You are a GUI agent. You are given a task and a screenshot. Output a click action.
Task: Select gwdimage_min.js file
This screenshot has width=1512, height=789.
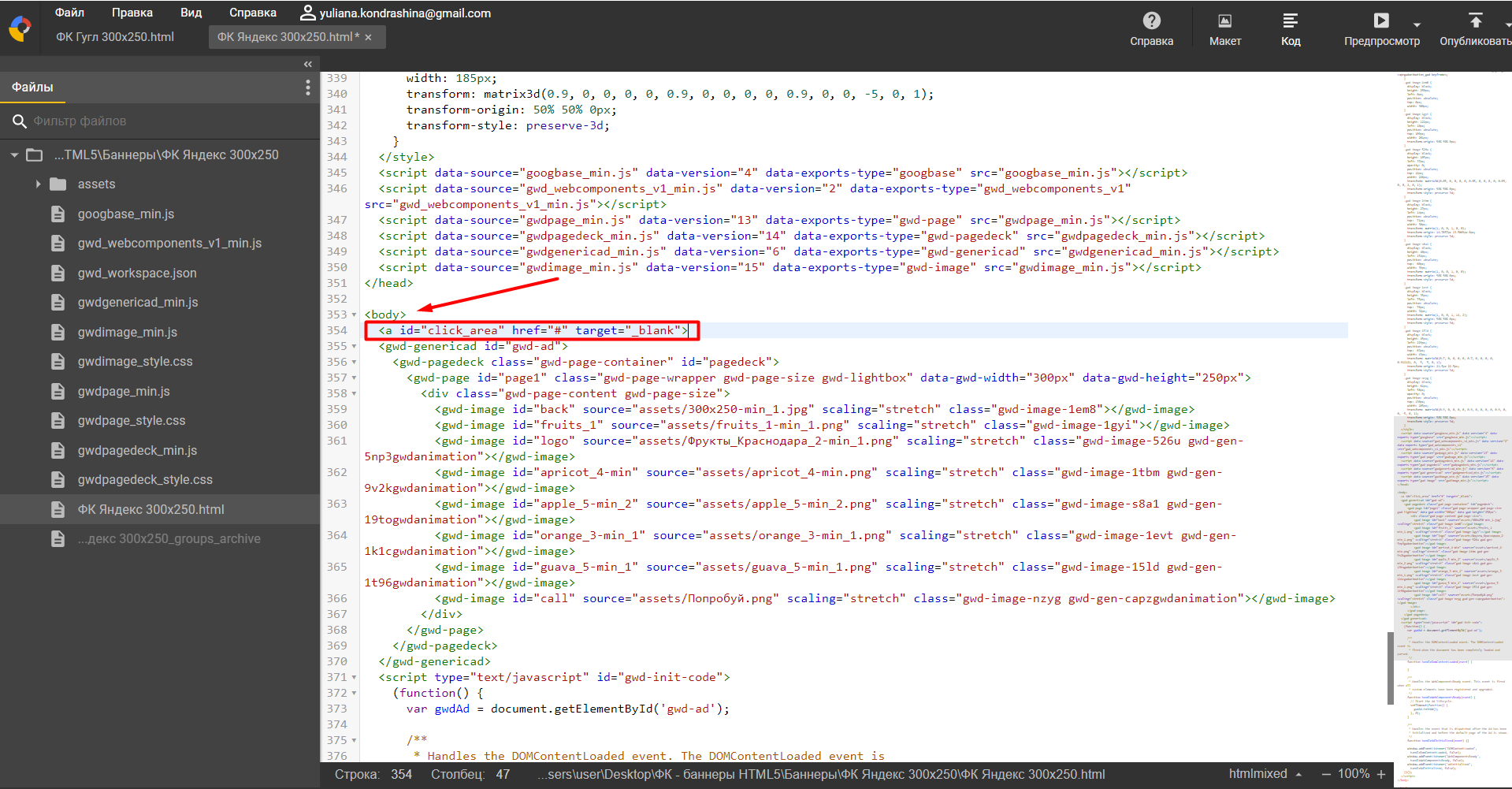128,333
